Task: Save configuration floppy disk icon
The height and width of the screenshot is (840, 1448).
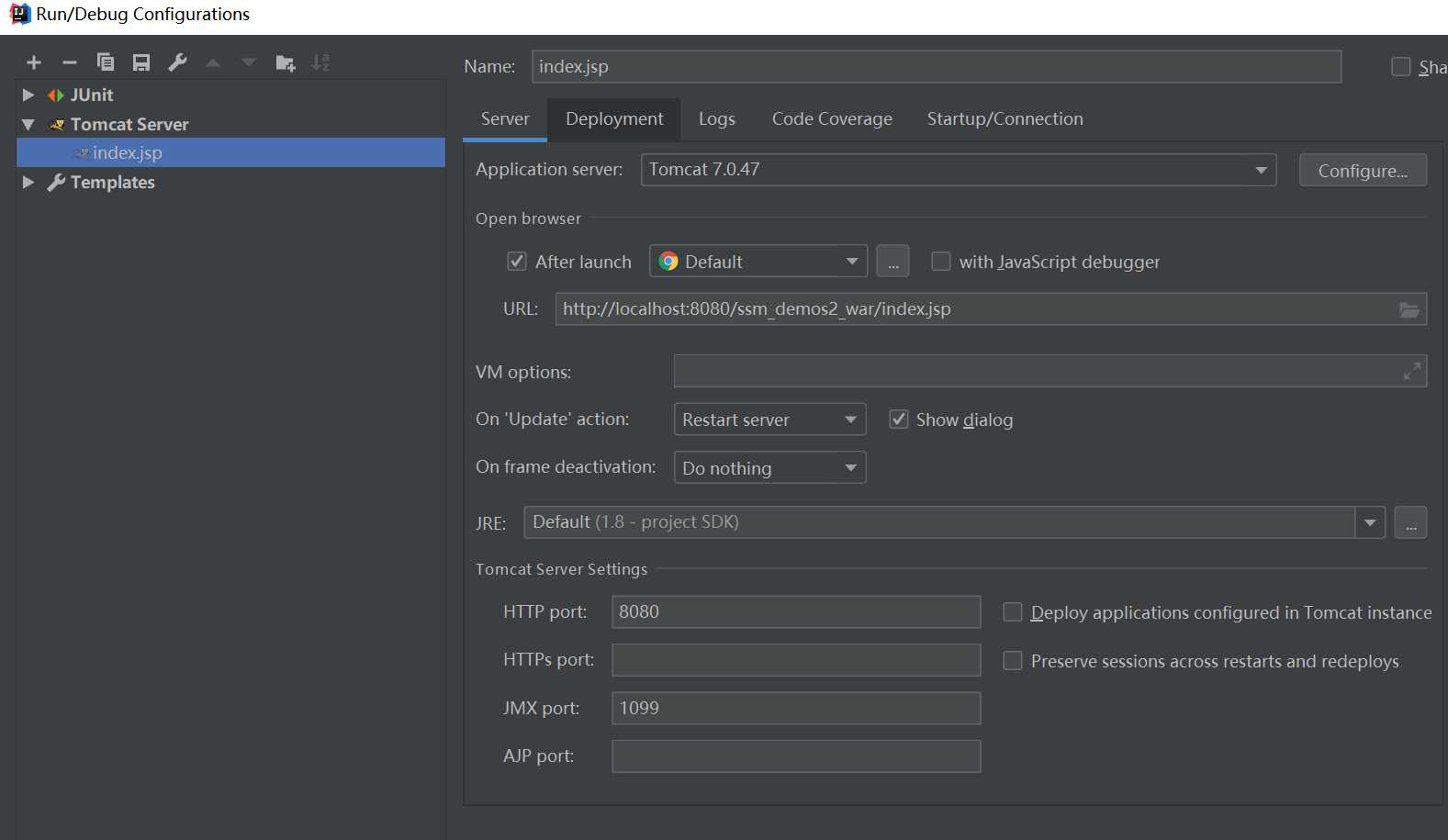Action: pyautogui.click(x=141, y=62)
